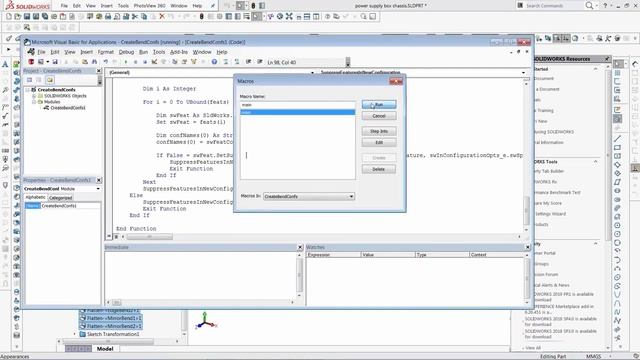Viewport: 640px width, 360px height.
Task: Select the highlighted main macro in list
Action: [x=298, y=112]
